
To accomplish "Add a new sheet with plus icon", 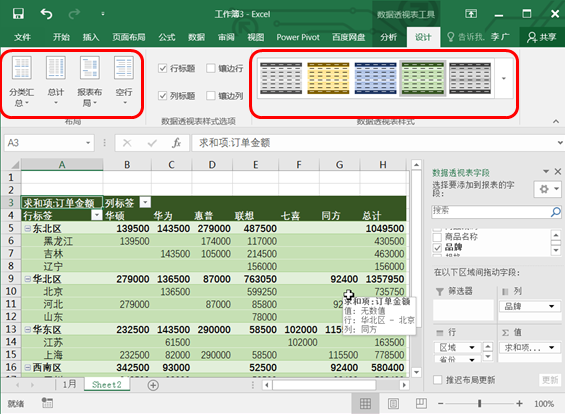I will 153,385.
